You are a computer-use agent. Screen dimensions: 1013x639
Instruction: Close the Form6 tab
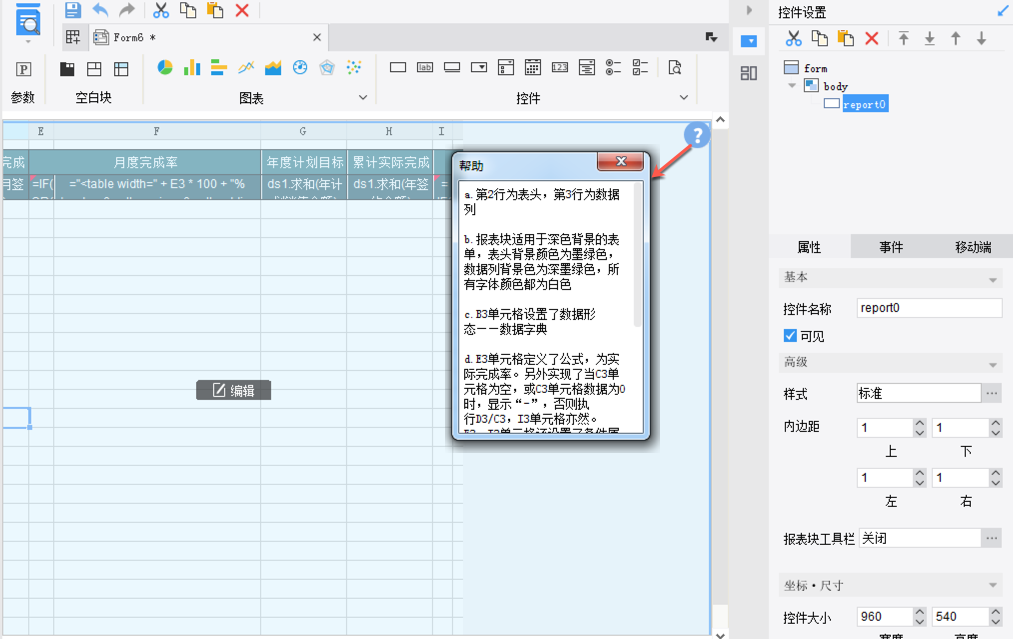pos(317,37)
